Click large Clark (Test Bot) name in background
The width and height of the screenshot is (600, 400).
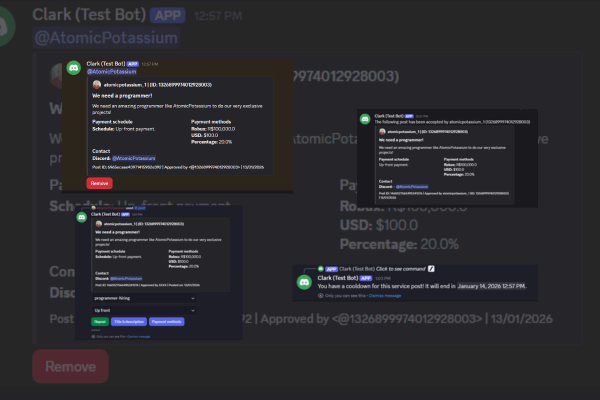pos(89,15)
